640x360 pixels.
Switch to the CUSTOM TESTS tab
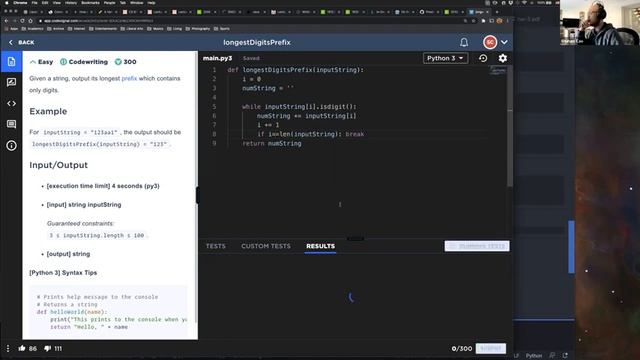(x=266, y=246)
